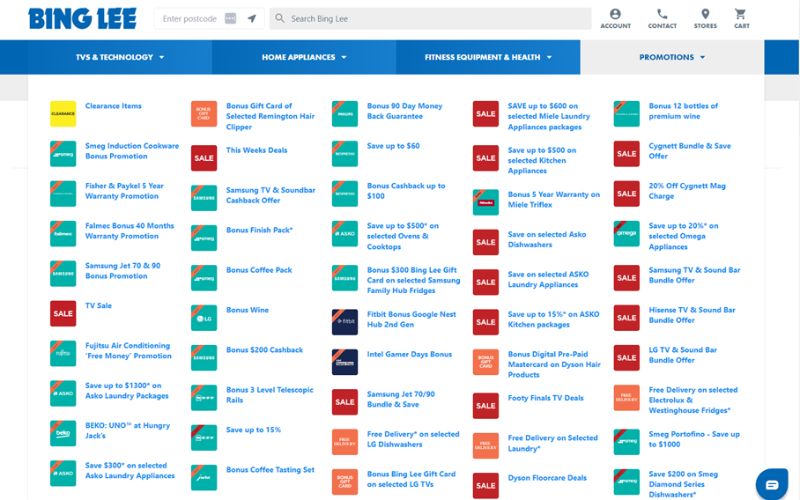Open Bonus Cashback up to $100 link

(x=406, y=191)
